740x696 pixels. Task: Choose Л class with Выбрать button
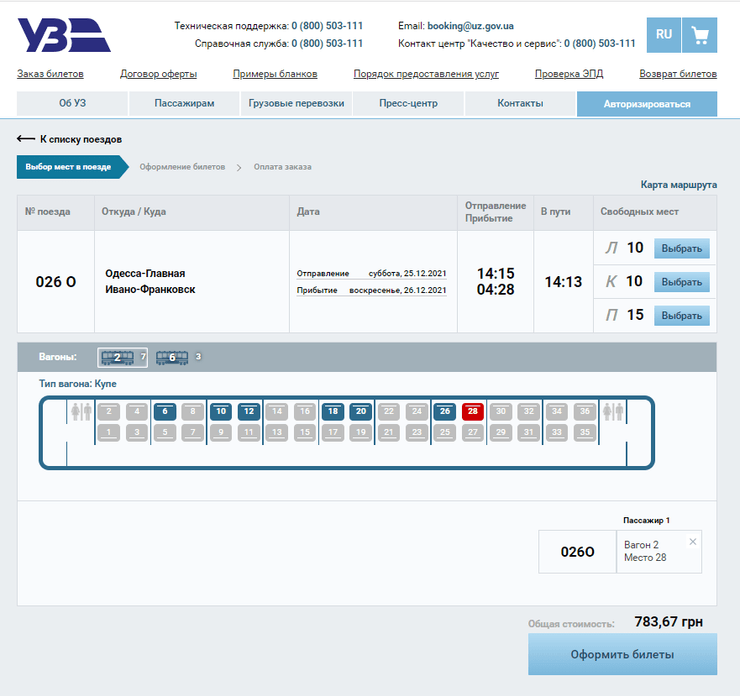pyautogui.click(x=681, y=249)
